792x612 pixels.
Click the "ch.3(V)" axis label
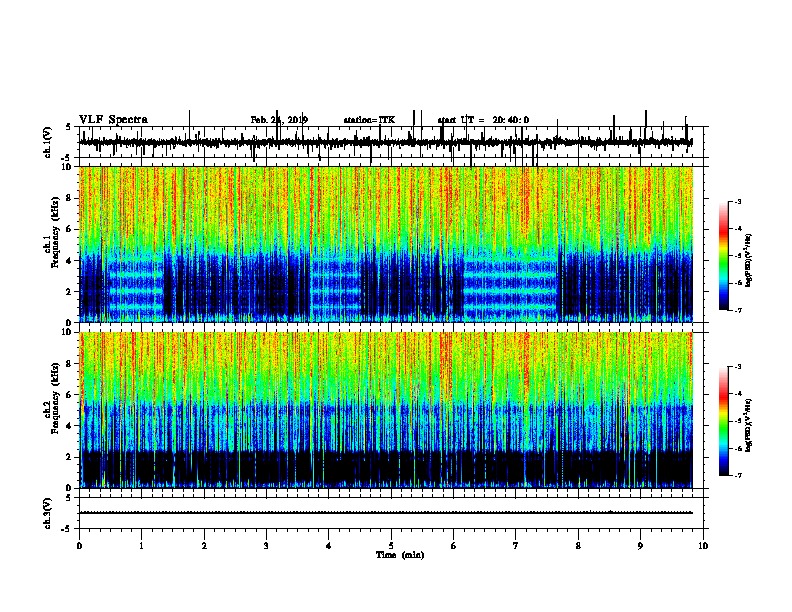[x=48, y=513]
